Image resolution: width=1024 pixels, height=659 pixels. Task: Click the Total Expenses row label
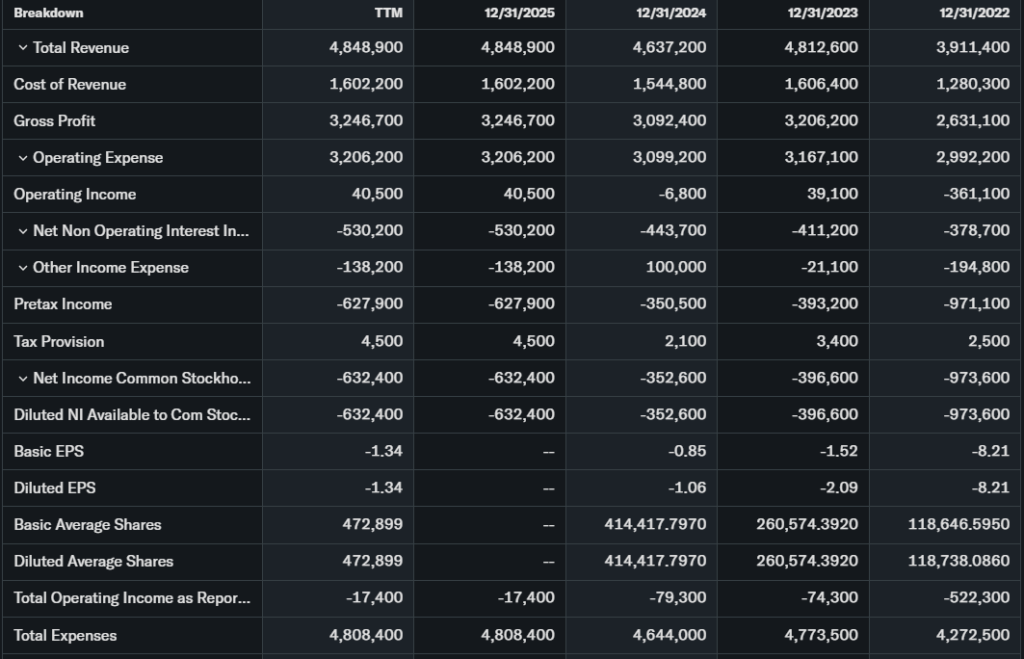(65, 635)
